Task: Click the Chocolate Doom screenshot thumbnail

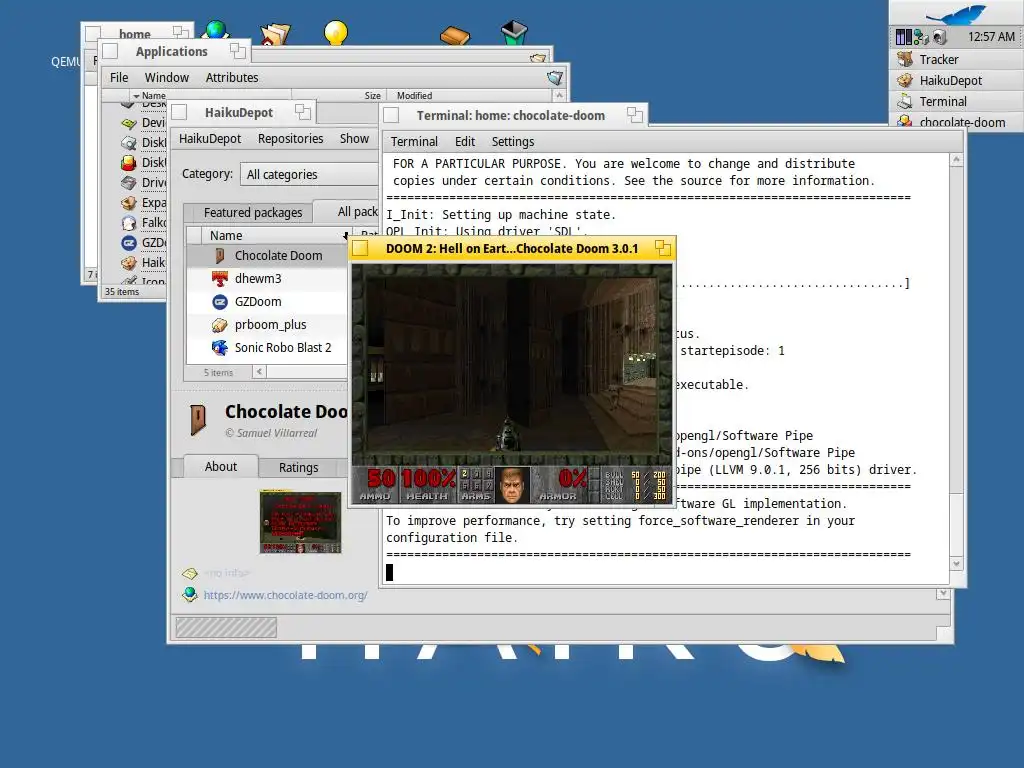Action: click(300, 522)
